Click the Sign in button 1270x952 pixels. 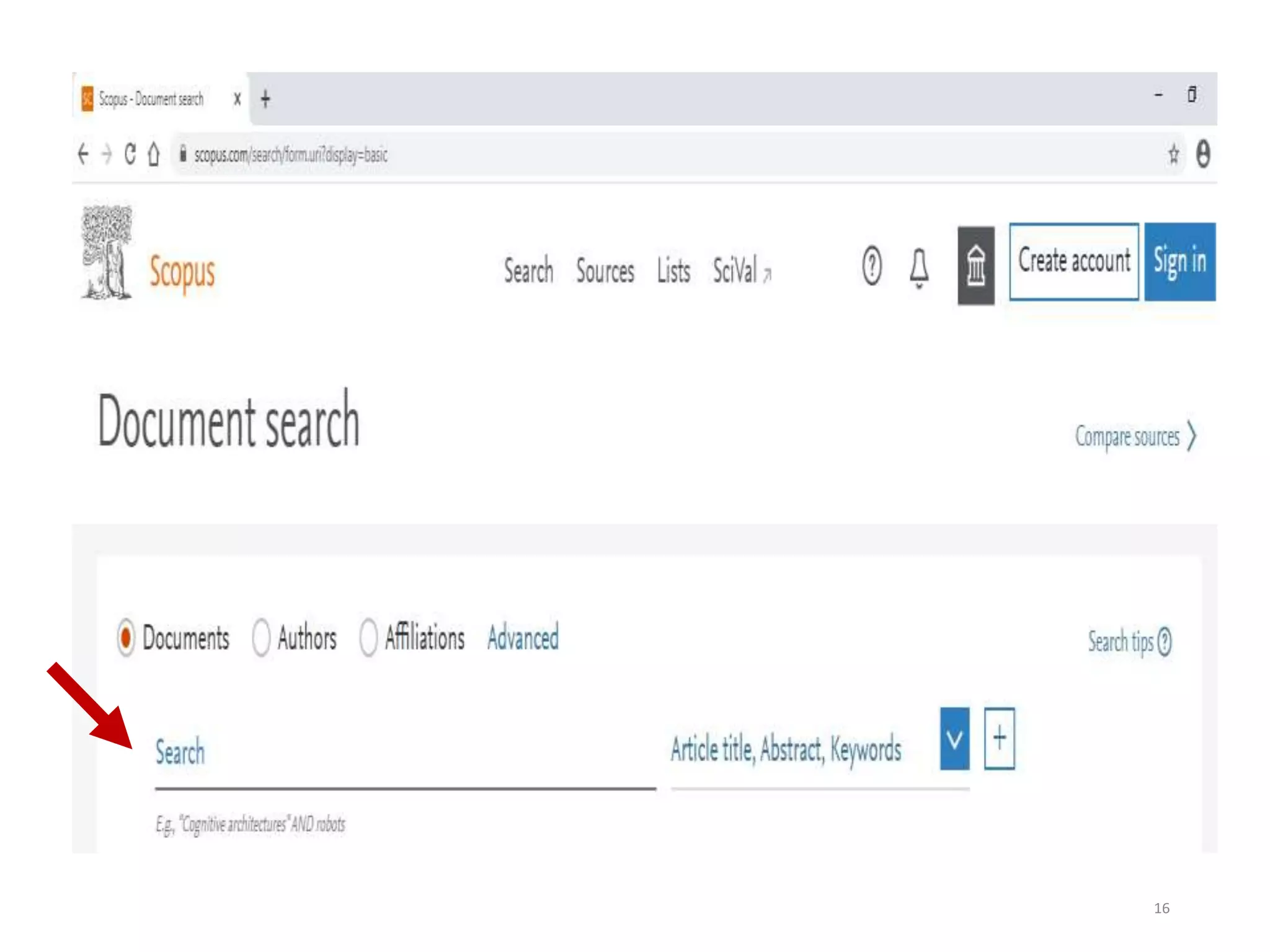[1179, 262]
